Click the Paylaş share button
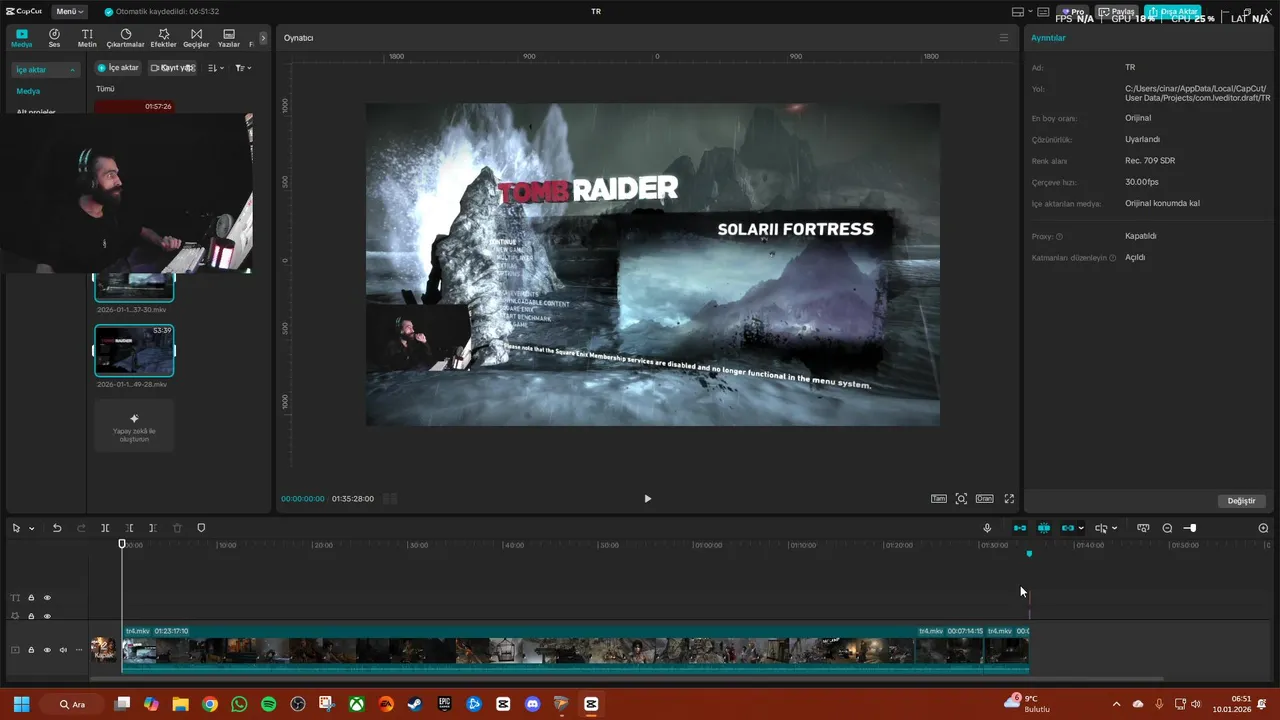This screenshot has width=1280, height=720. pos(1117,12)
